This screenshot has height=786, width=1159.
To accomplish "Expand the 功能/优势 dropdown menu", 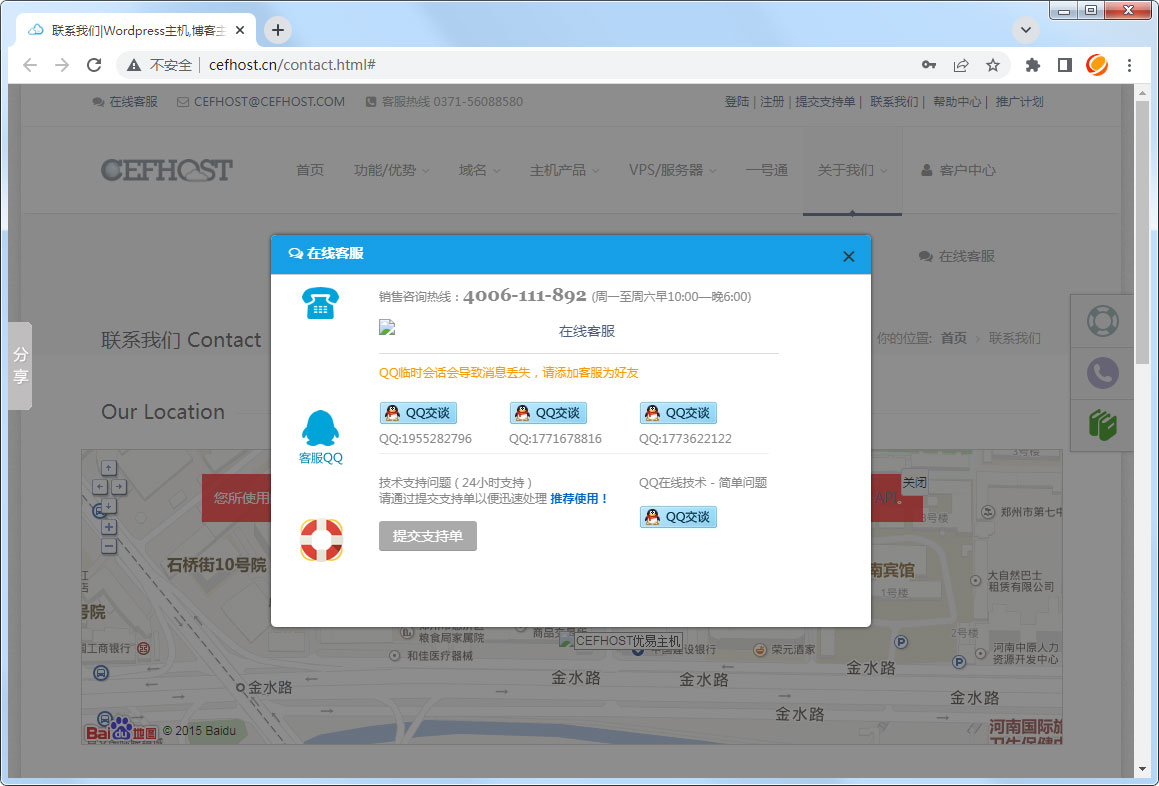I will click(x=391, y=170).
